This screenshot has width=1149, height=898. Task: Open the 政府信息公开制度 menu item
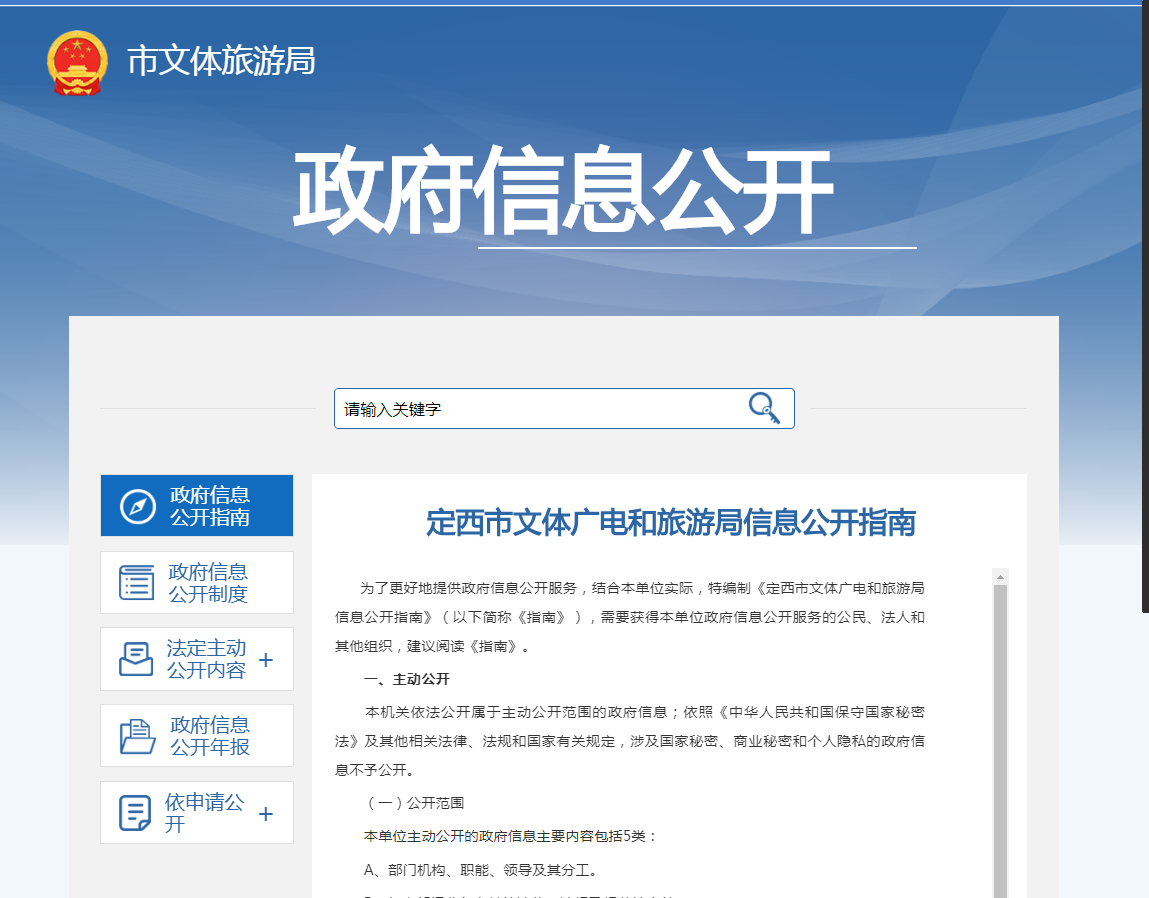coord(208,583)
